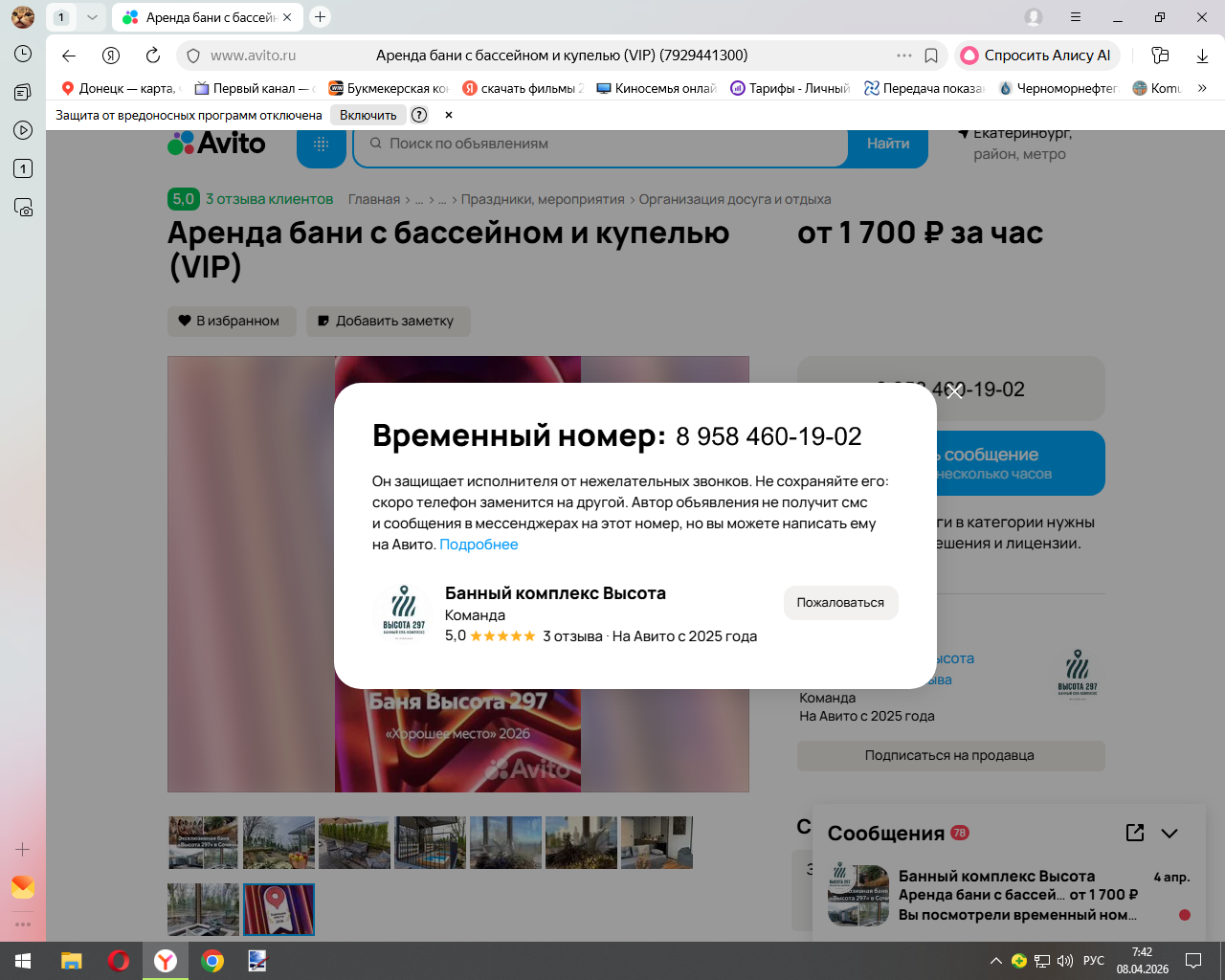Dismiss the malware protection notice

448,115
